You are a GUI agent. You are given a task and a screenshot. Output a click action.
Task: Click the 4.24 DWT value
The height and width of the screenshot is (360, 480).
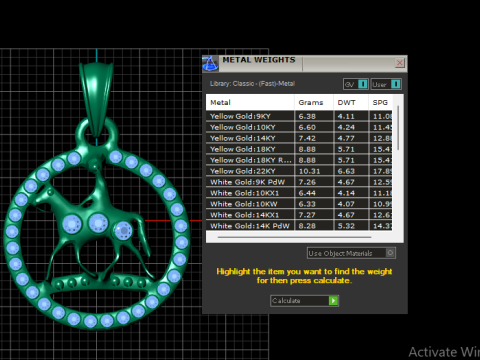(346, 127)
